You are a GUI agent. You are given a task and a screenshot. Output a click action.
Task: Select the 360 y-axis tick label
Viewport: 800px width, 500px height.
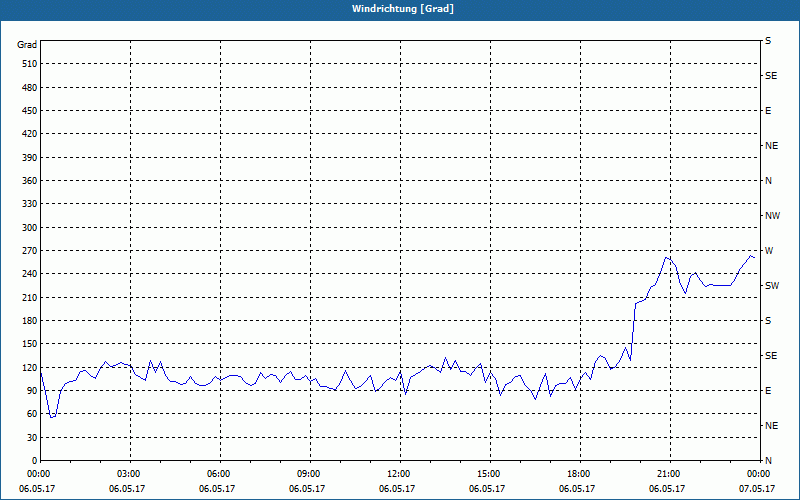pyautogui.click(x=31, y=181)
